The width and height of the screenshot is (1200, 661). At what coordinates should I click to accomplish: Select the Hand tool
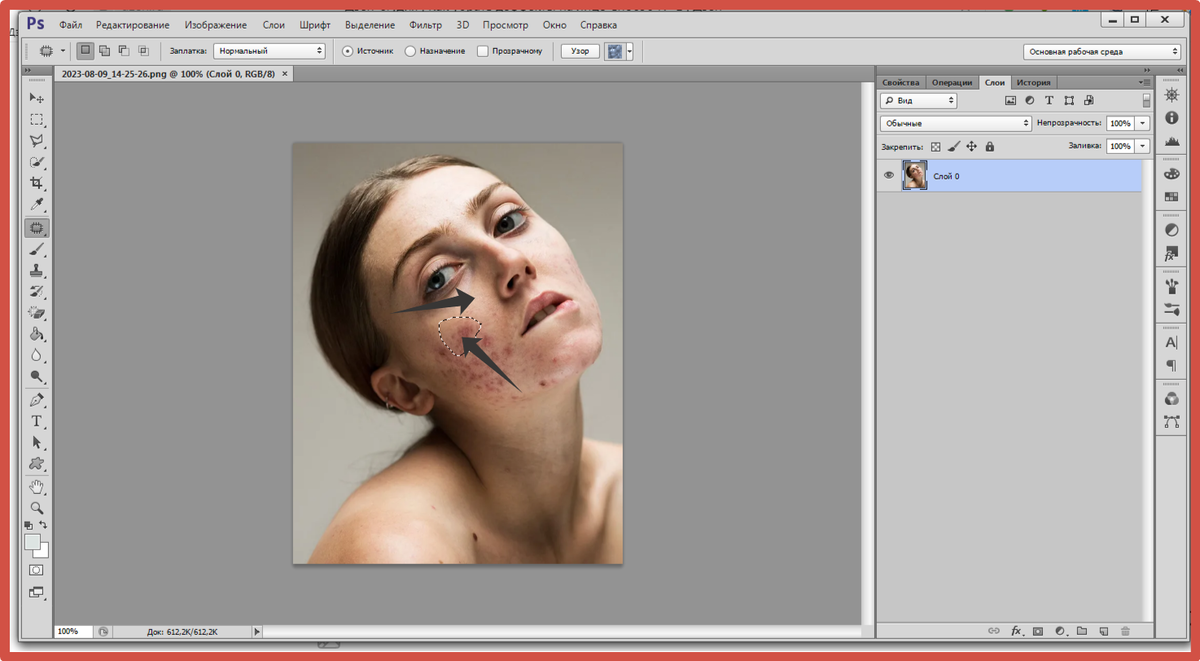pyautogui.click(x=37, y=487)
